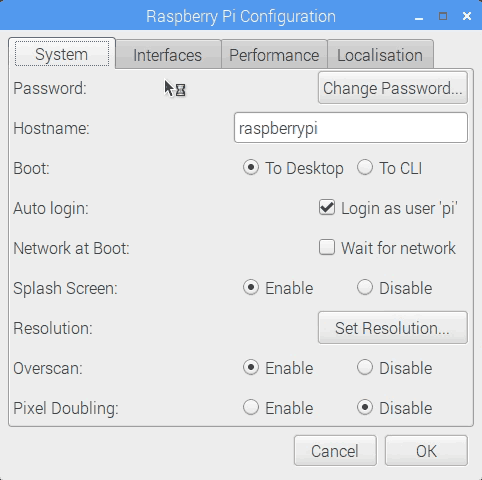482x480 pixels.
Task: Click the Boot: label
Action: (x=31, y=168)
